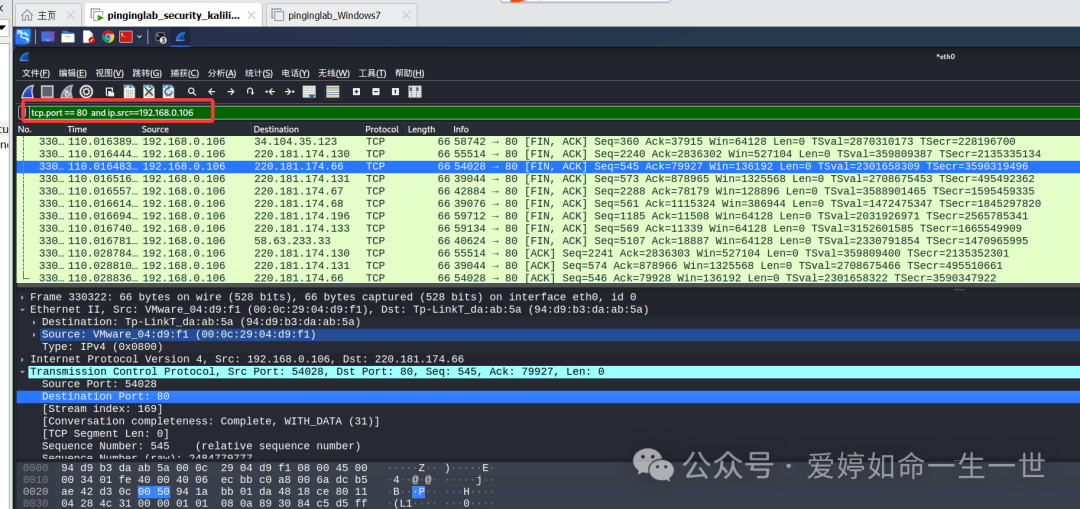Zoom out the packet text
1080x509 pixels.
pyautogui.click(x=376, y=92)
